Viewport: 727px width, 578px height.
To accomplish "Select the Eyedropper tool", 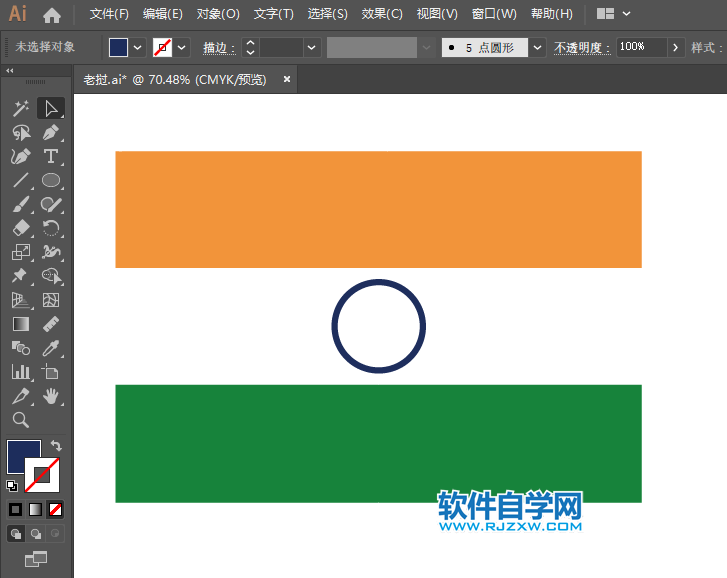I will 51,348.
